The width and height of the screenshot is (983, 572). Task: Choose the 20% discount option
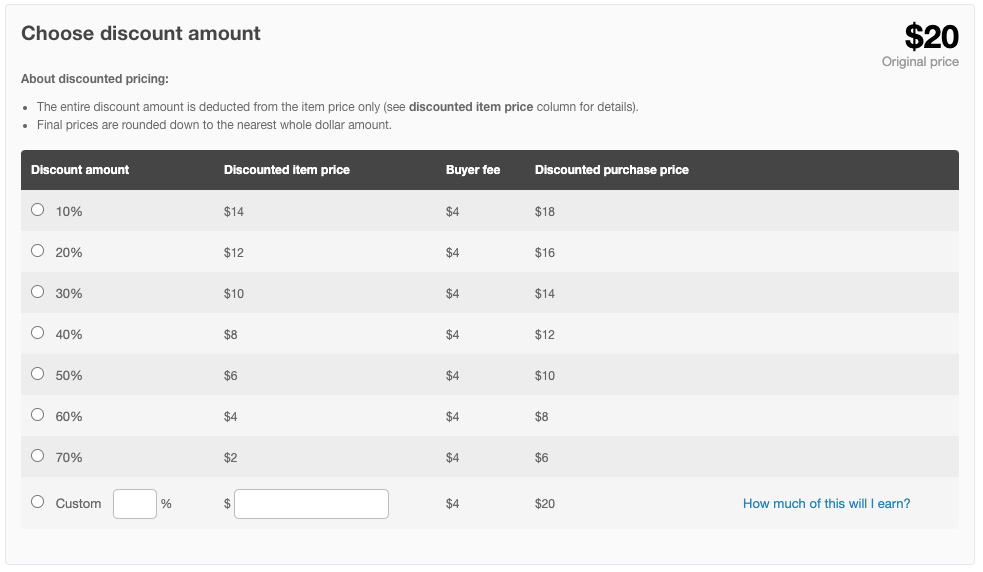click(x=38, y=251)
